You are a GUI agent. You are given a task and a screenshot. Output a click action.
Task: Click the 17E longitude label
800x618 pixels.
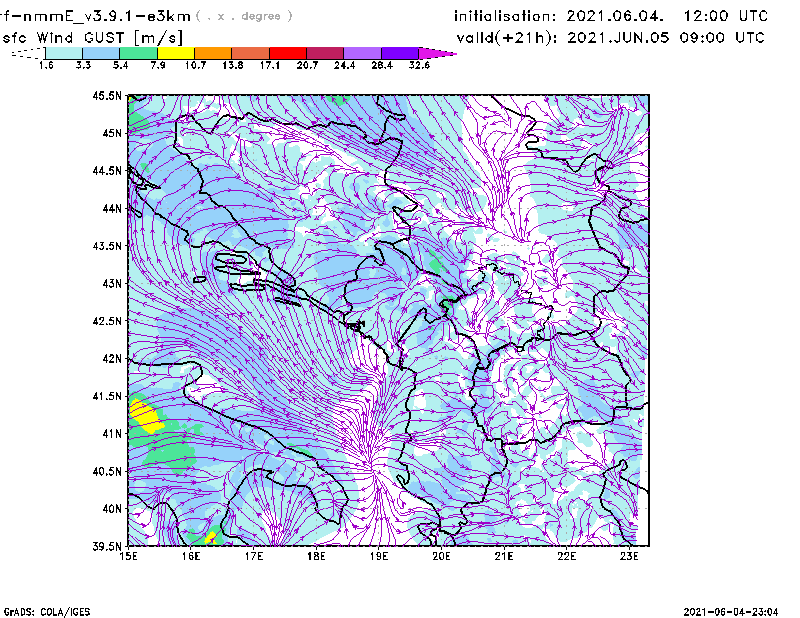[x=253, y=556]
